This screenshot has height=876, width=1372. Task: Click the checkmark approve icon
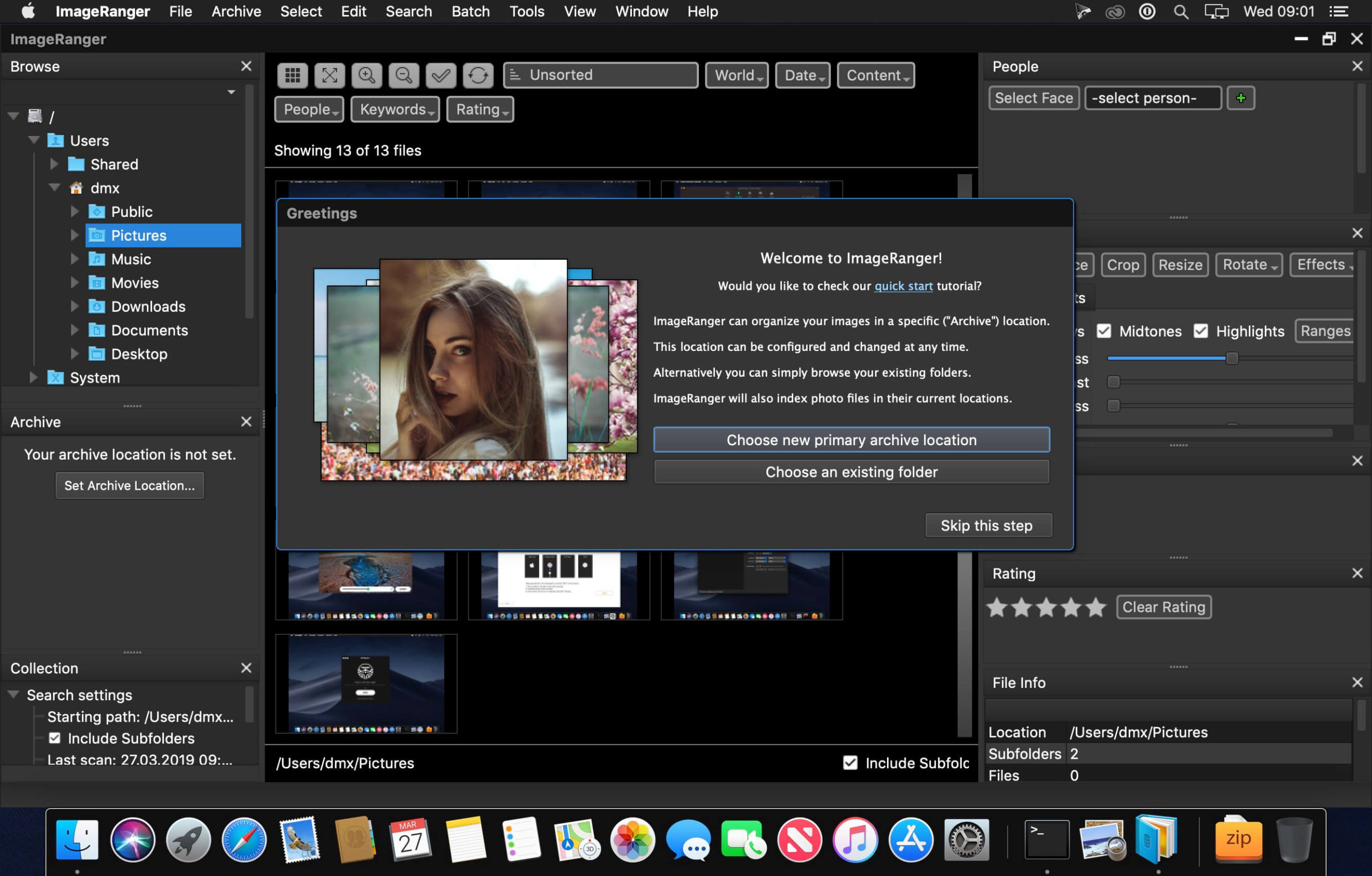tap(440, 75)
